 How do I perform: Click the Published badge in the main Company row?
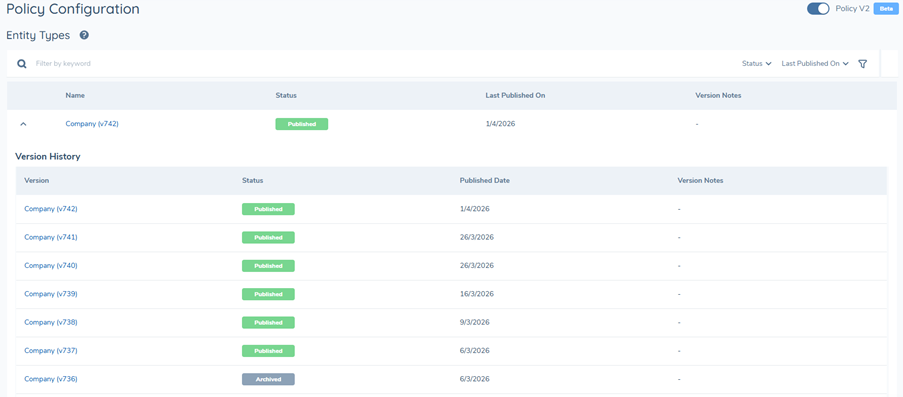tap(302, 124)
